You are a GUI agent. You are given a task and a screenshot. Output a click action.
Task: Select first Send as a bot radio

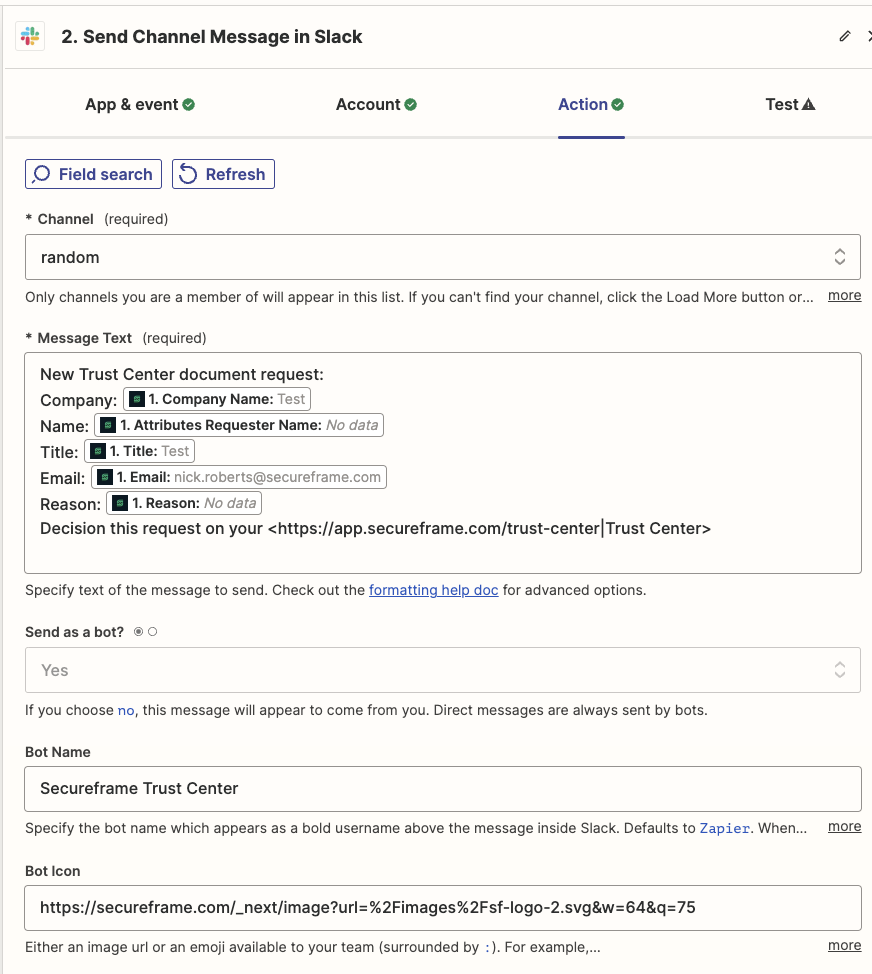coord(139,632)
